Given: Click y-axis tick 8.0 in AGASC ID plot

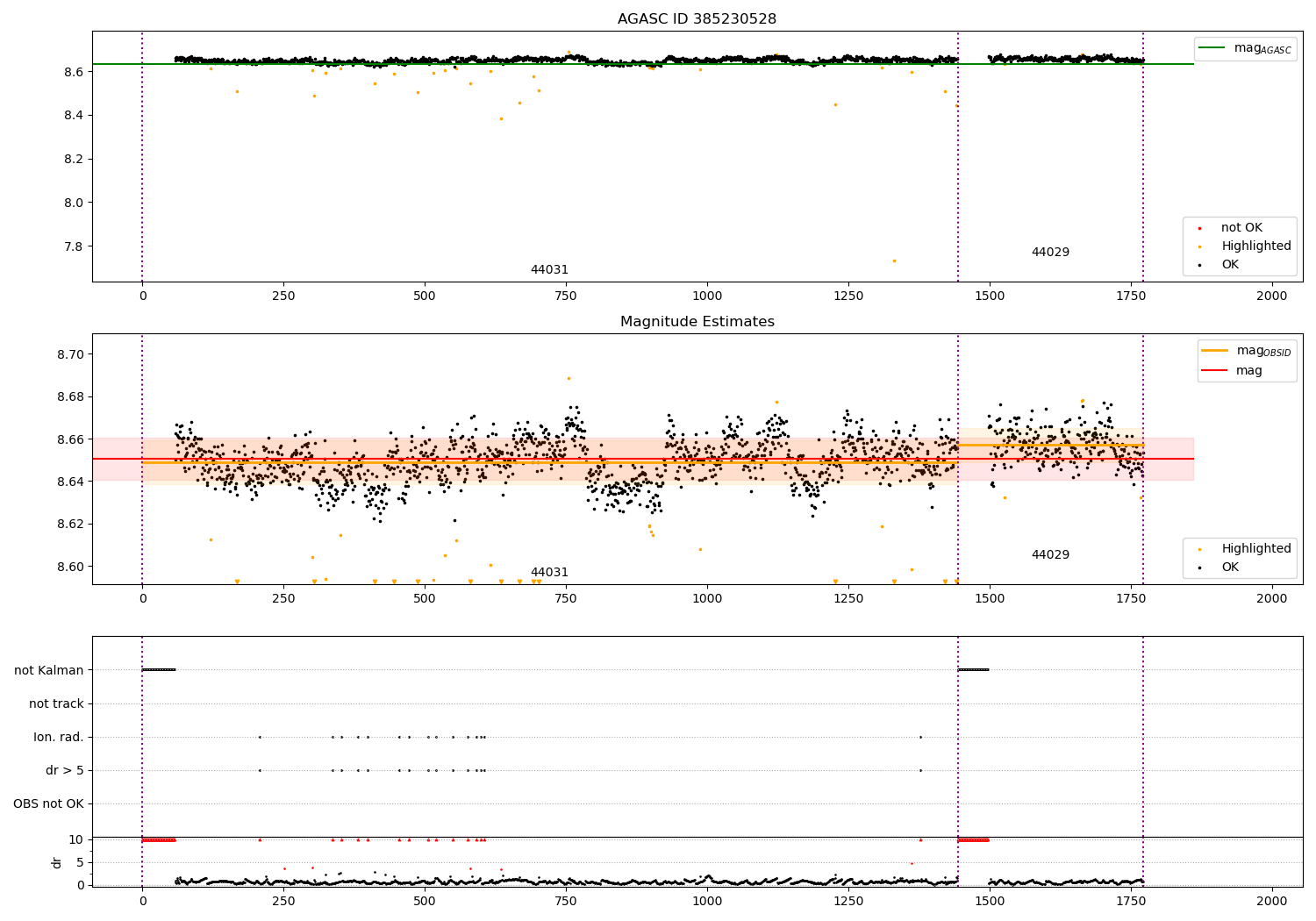Looking at the screenshot, I should point(75,203).
